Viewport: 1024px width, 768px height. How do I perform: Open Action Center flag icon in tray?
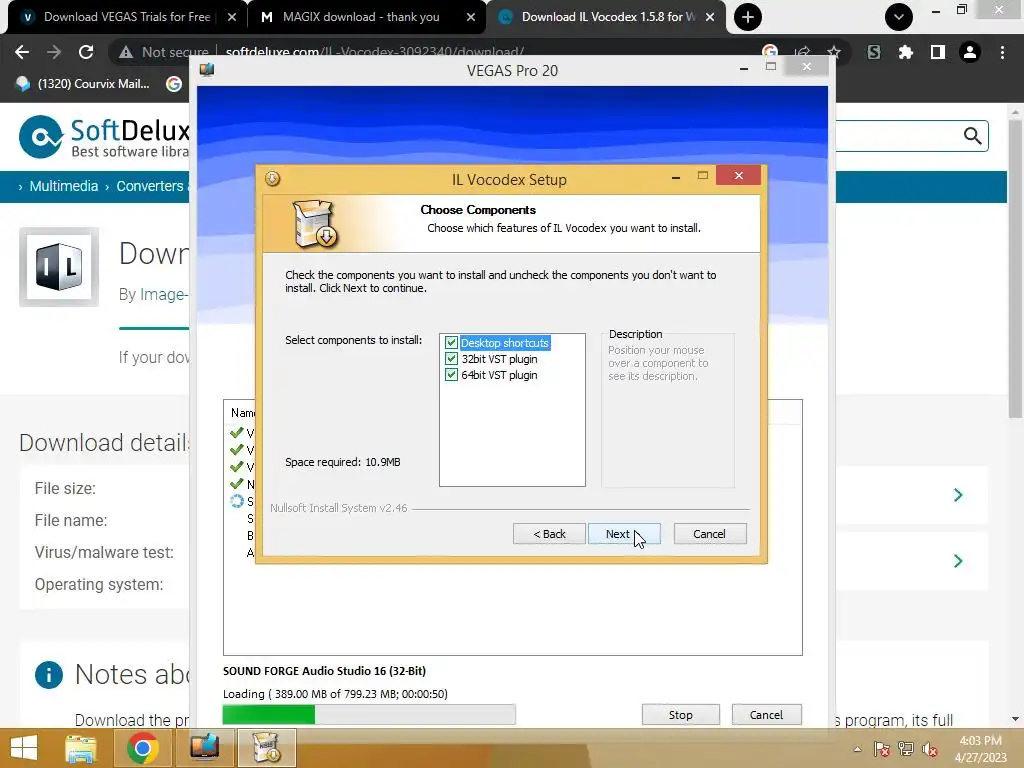tap(882, 749)
